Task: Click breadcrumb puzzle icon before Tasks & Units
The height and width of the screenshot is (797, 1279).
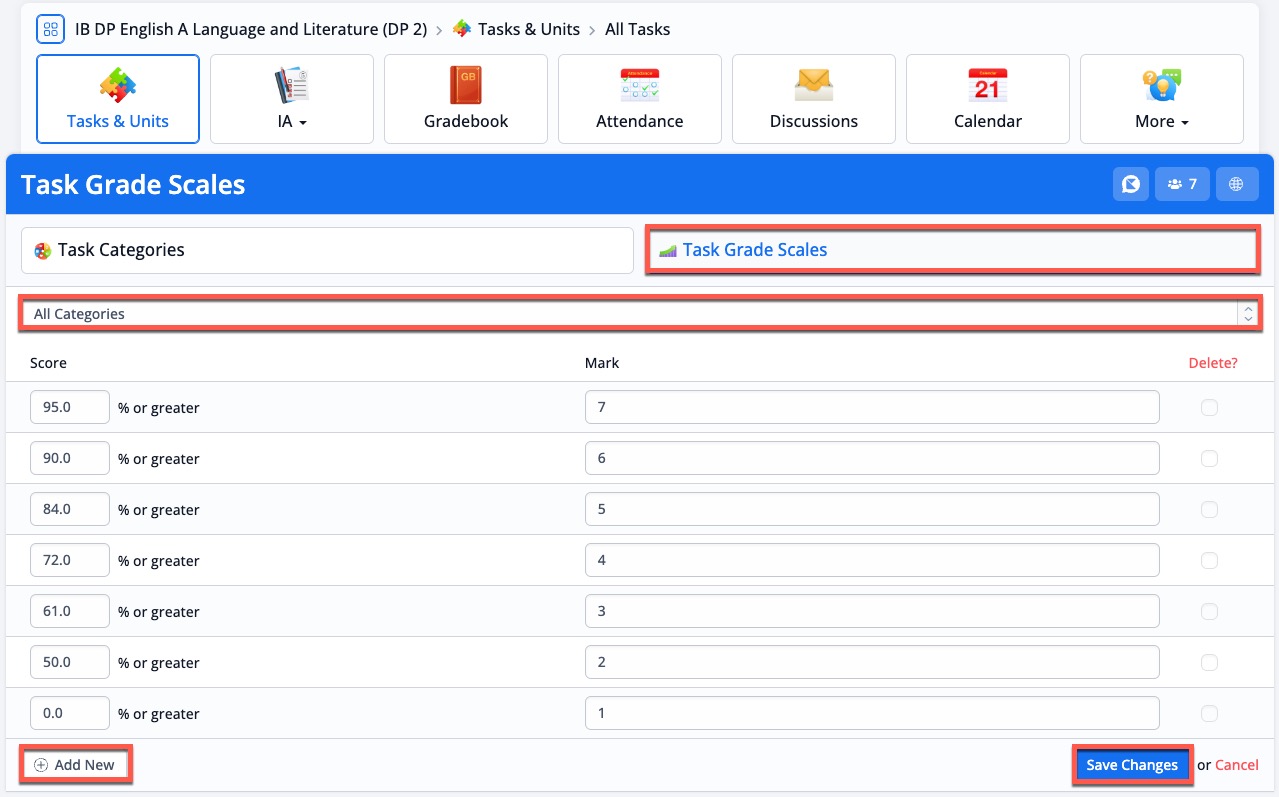Action: click(x=462, y=29)
